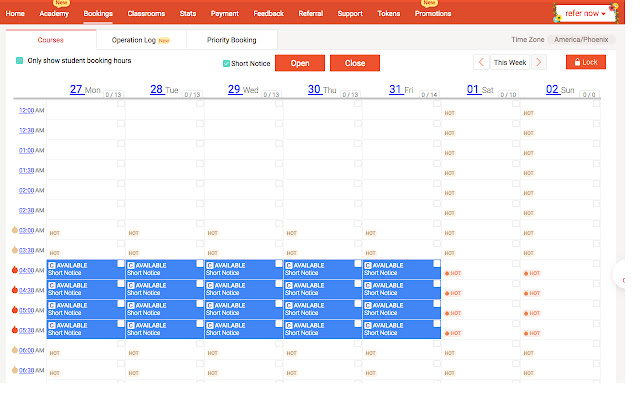
Task: Check Monday 12:00 AM slot checkbox
Action: click(121, 104)
